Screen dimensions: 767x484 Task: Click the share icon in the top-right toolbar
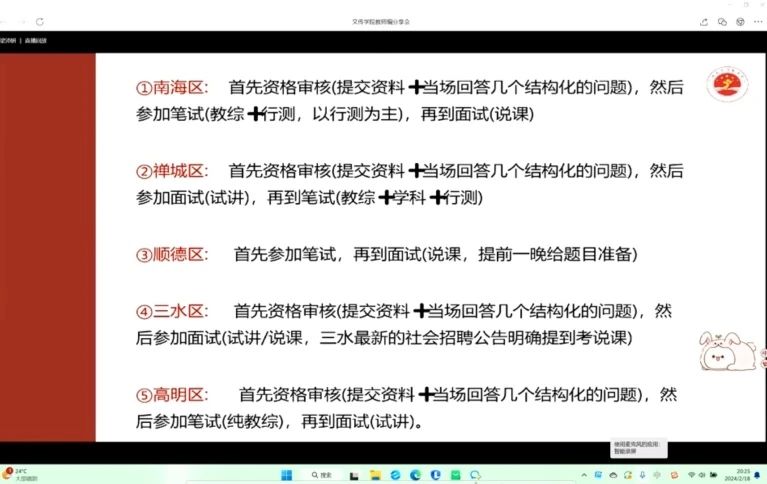coord(702,21)
